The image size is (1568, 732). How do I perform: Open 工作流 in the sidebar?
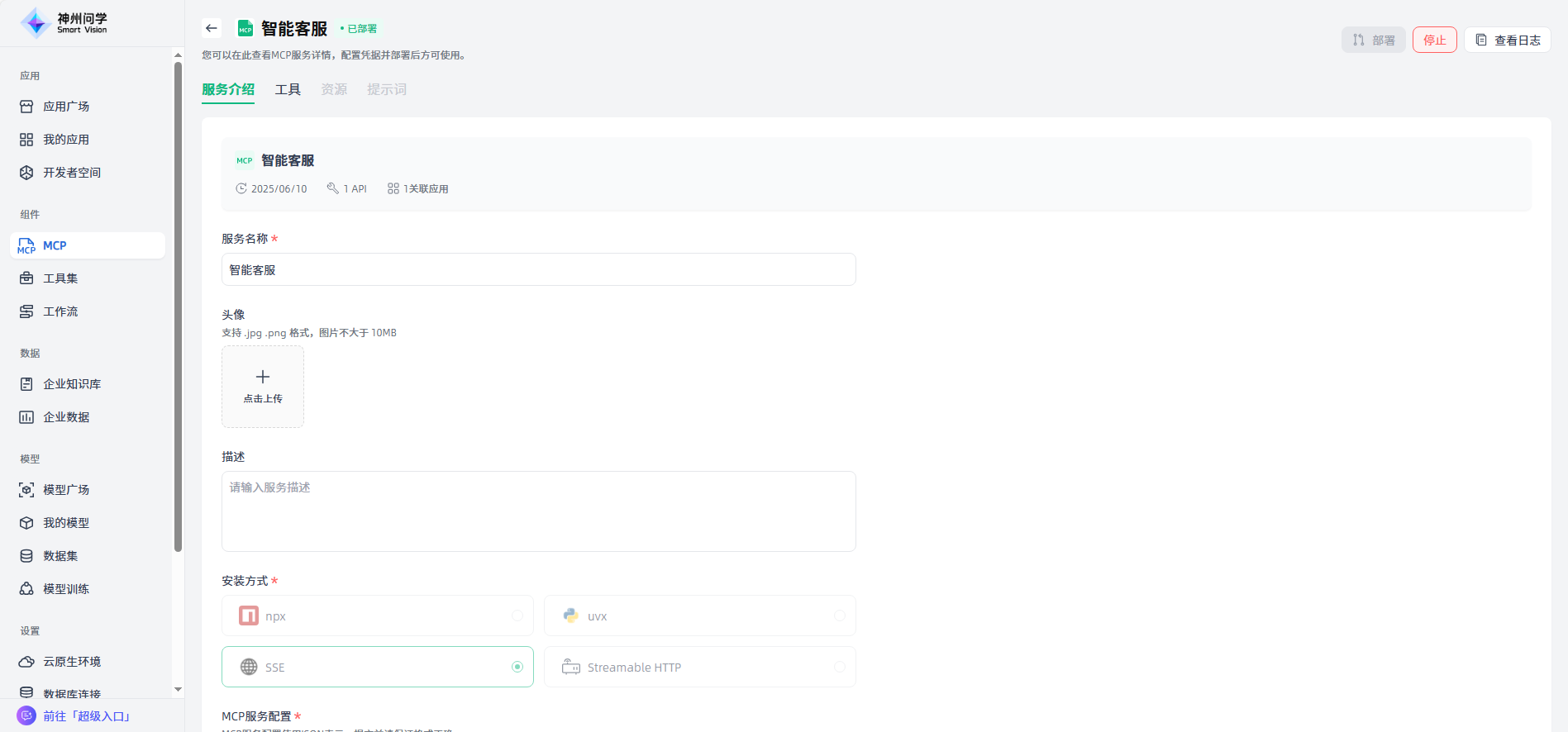tap(60, 311)
